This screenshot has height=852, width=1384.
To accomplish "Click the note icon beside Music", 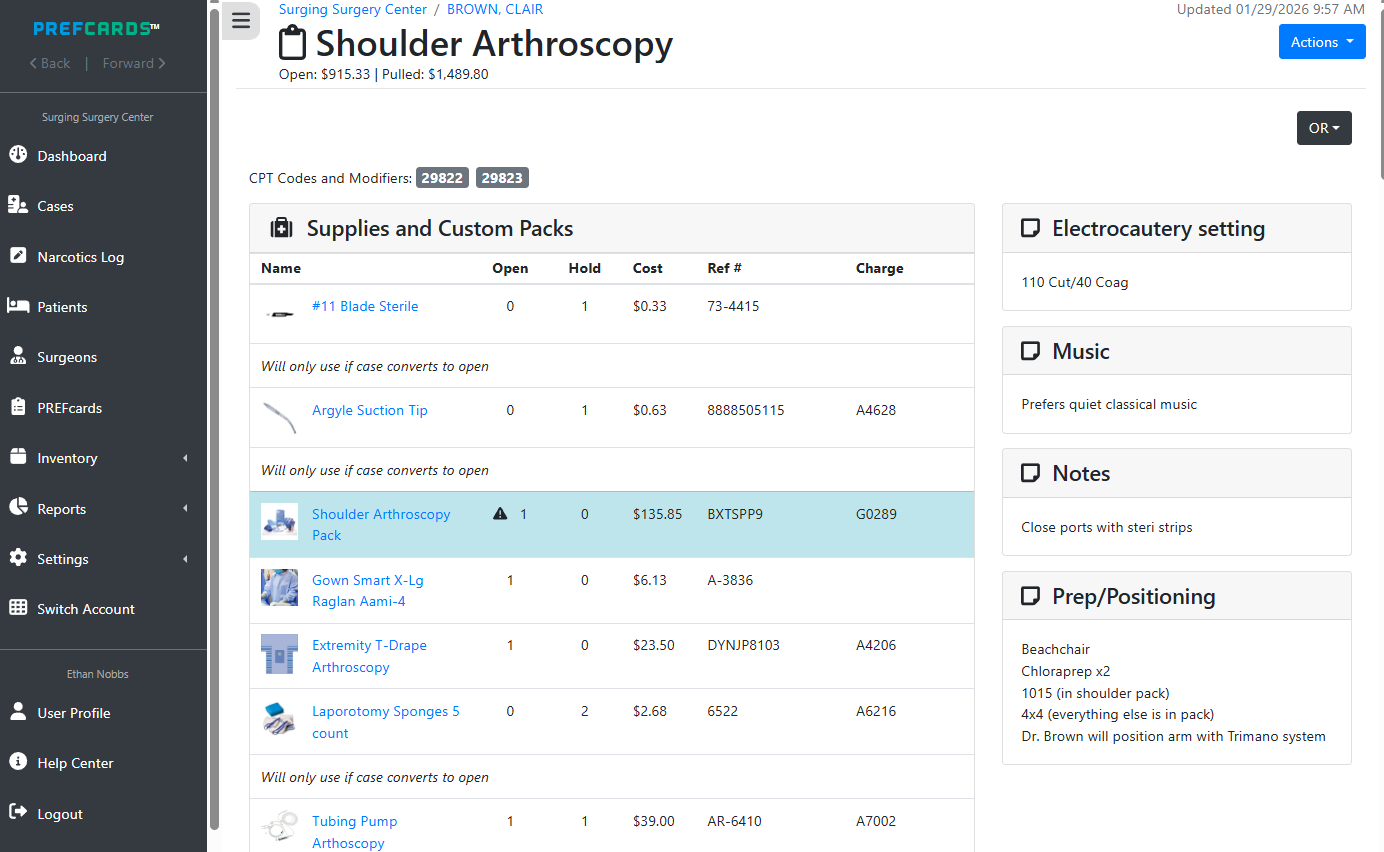I will tap(1030, 351).
